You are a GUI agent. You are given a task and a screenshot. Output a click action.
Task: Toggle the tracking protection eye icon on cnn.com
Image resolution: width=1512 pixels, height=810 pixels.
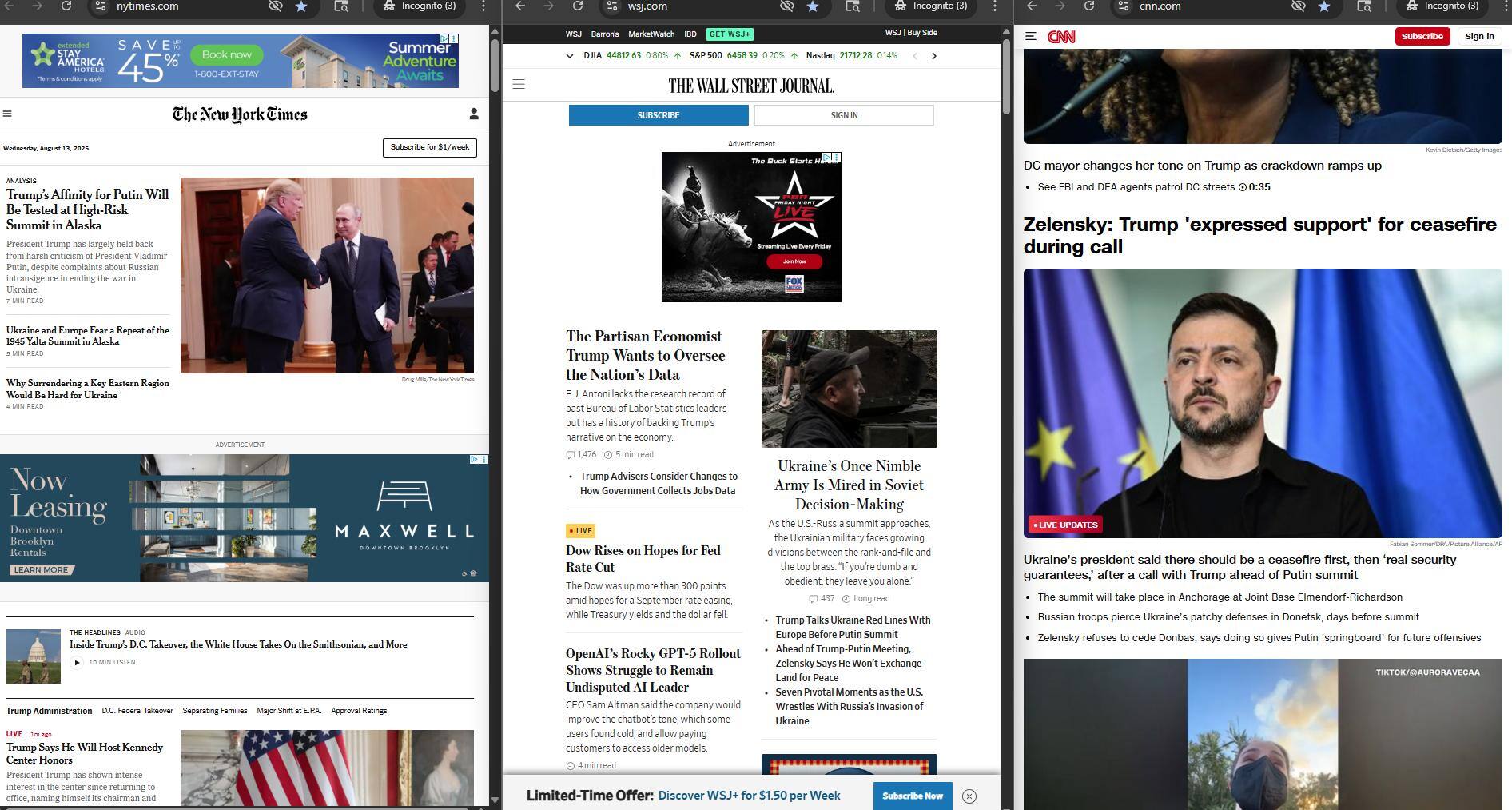coord(1299,6)
